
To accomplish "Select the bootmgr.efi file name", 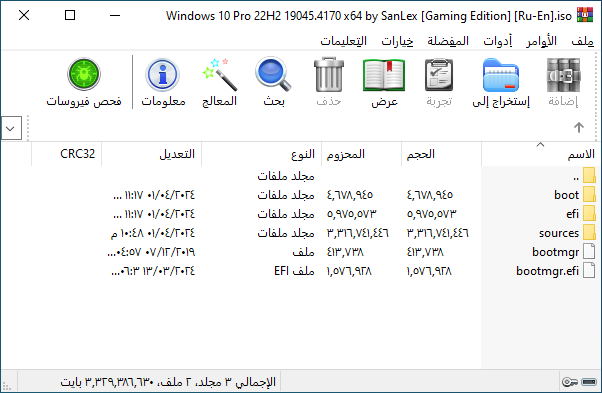I will [x=547, y=271].
